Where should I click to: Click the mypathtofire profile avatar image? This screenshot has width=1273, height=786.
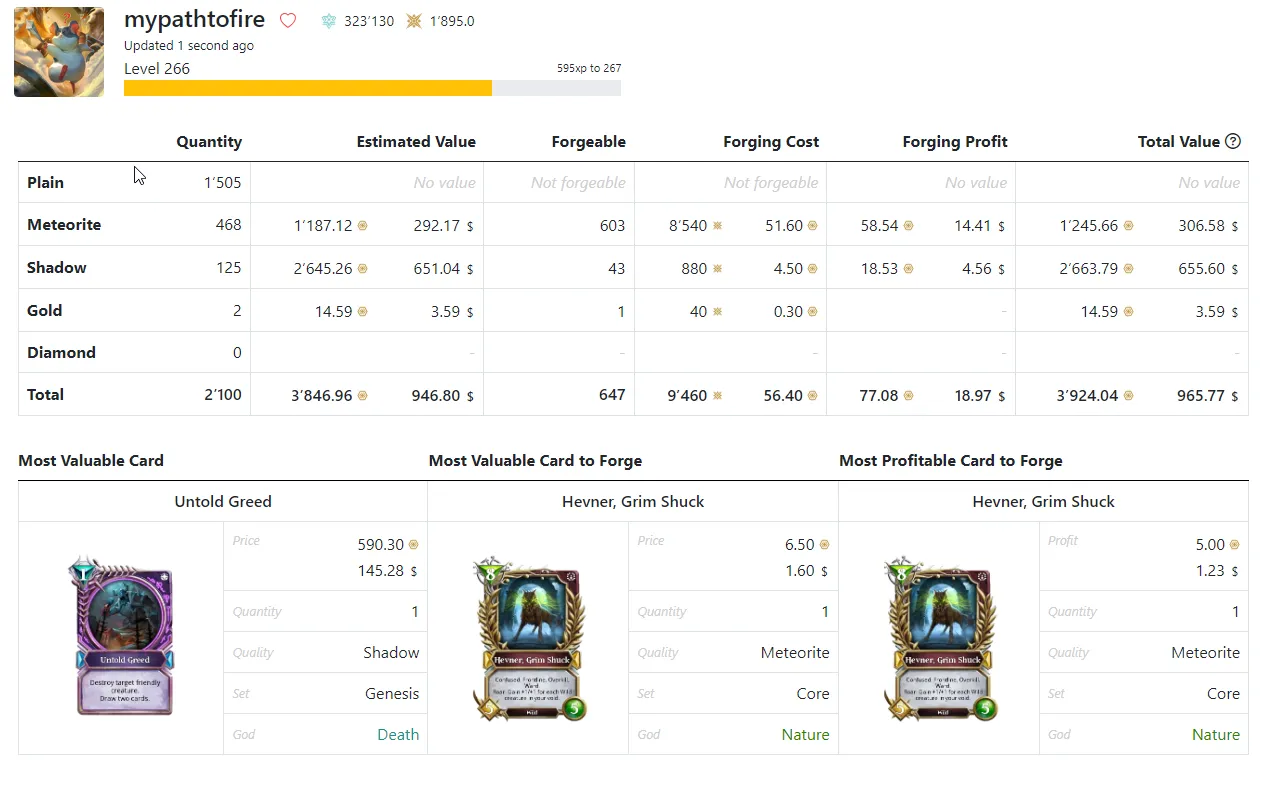coord(59,52)
